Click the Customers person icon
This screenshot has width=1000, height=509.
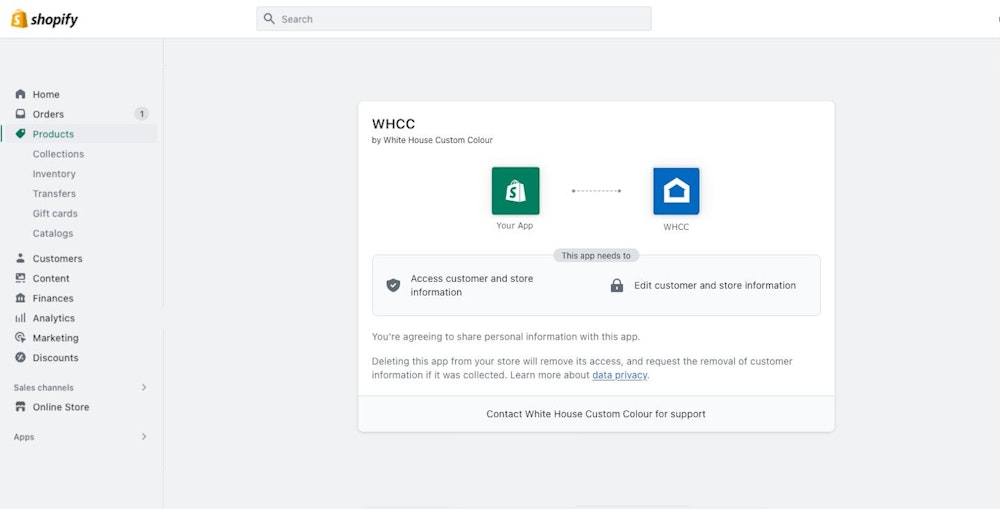20,258
